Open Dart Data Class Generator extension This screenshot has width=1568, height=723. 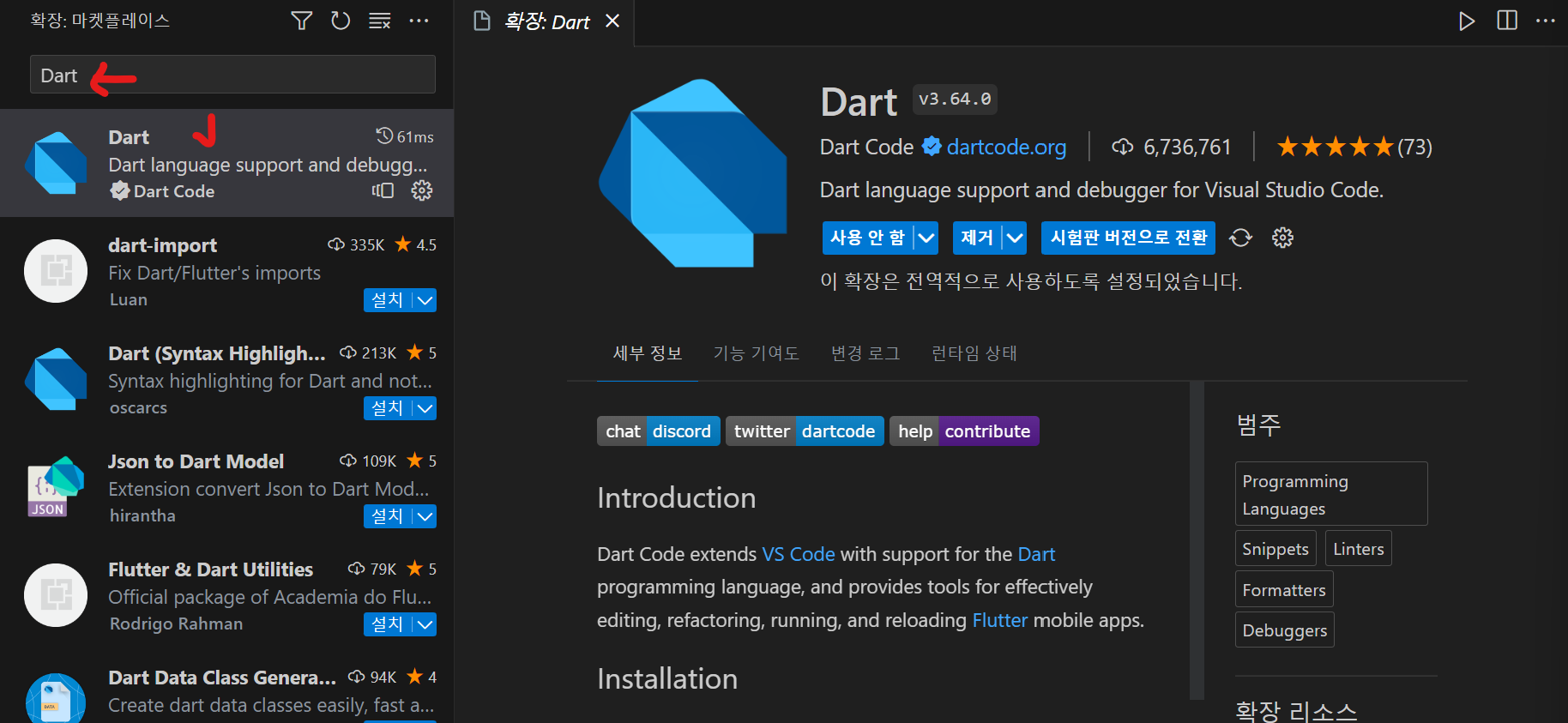[x=226, y=686]
